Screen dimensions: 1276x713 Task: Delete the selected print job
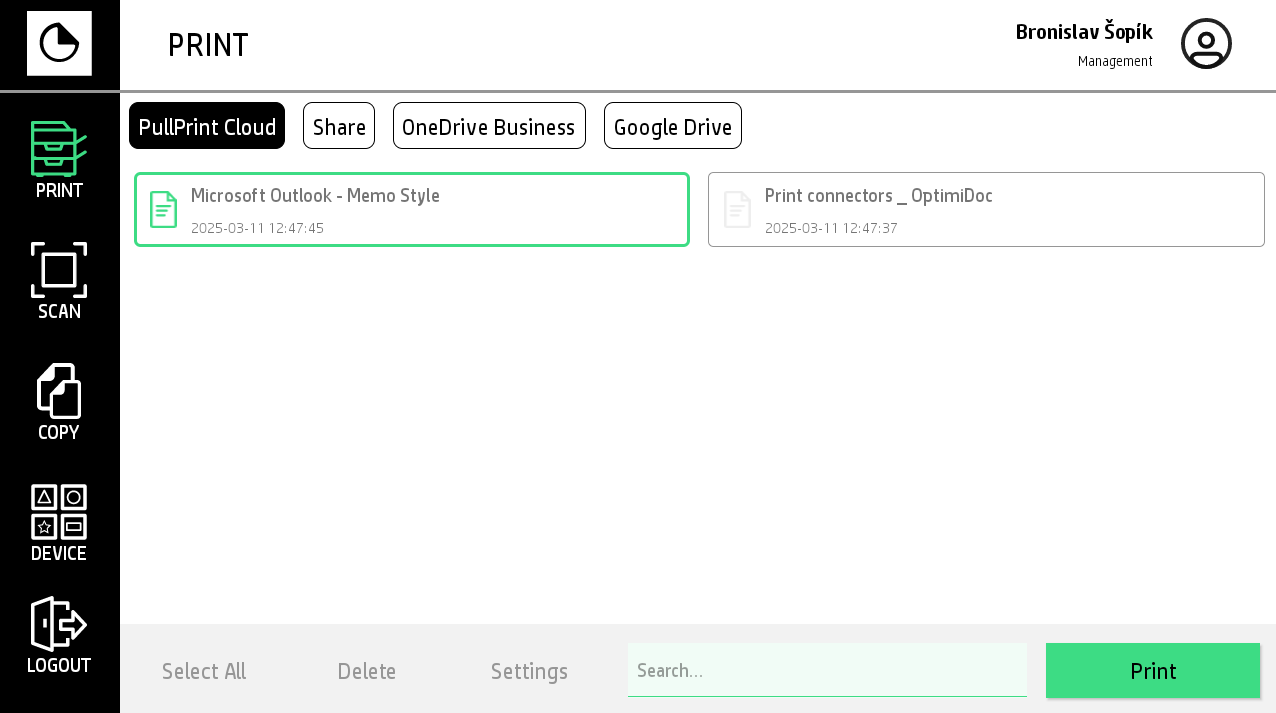coord(366,671)
